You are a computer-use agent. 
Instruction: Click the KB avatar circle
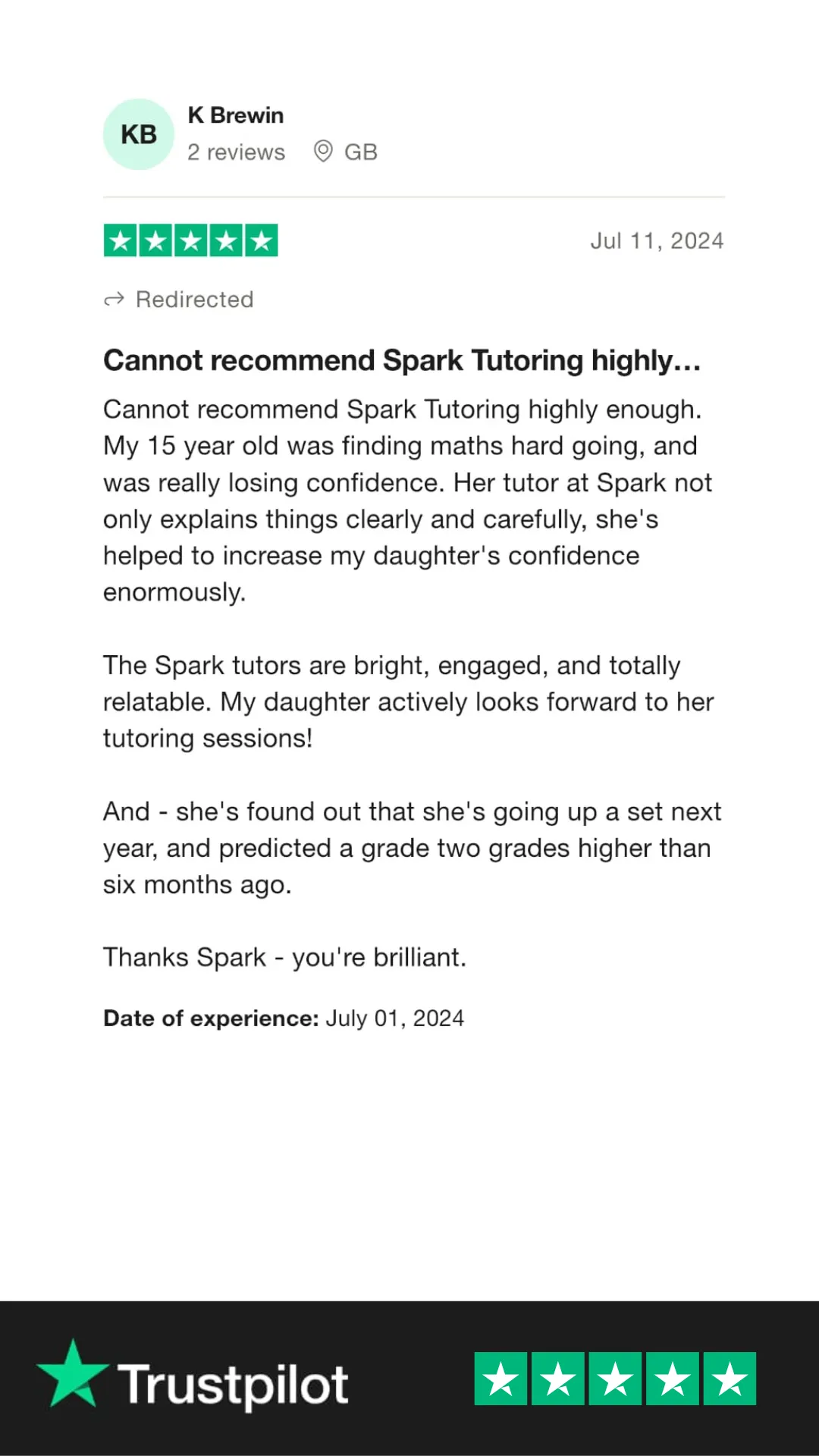(139, 134)
